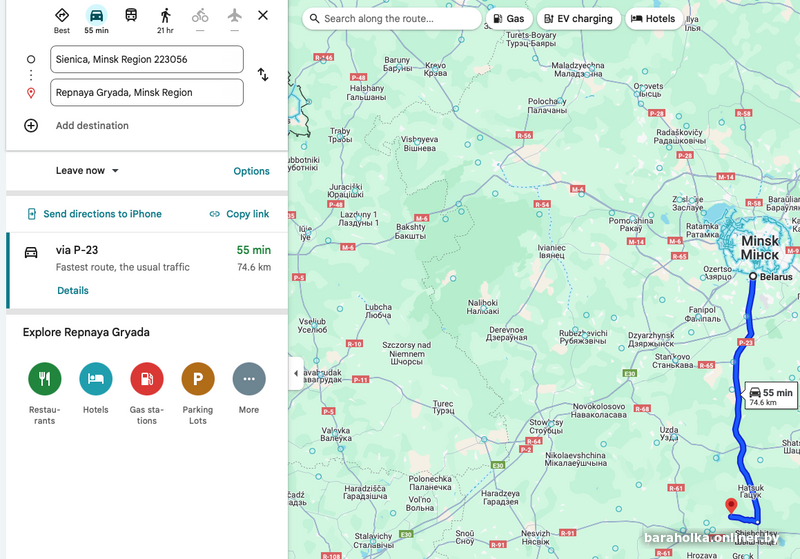
Task: Click the Haradzeya town label
Action: (x=501, y=497)
